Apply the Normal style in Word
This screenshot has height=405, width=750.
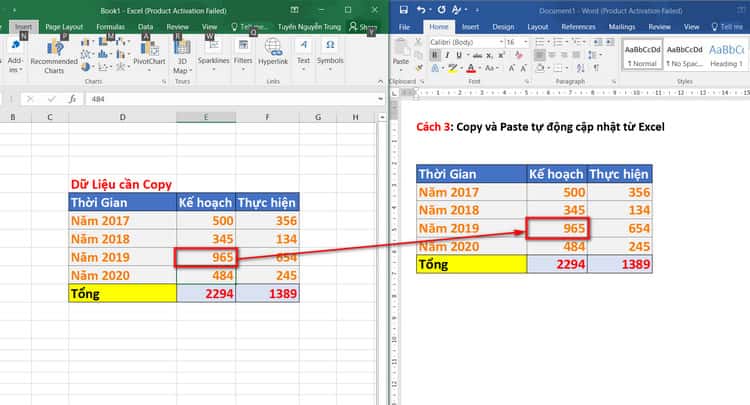click(642, 55)
